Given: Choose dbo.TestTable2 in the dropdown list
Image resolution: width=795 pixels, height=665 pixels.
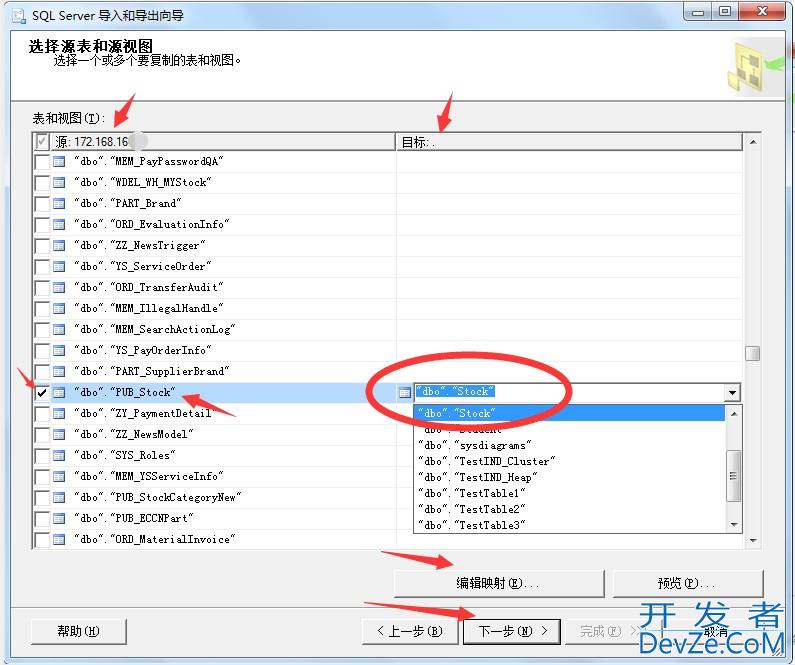Looking at the screenshot, I should [570, 509].
